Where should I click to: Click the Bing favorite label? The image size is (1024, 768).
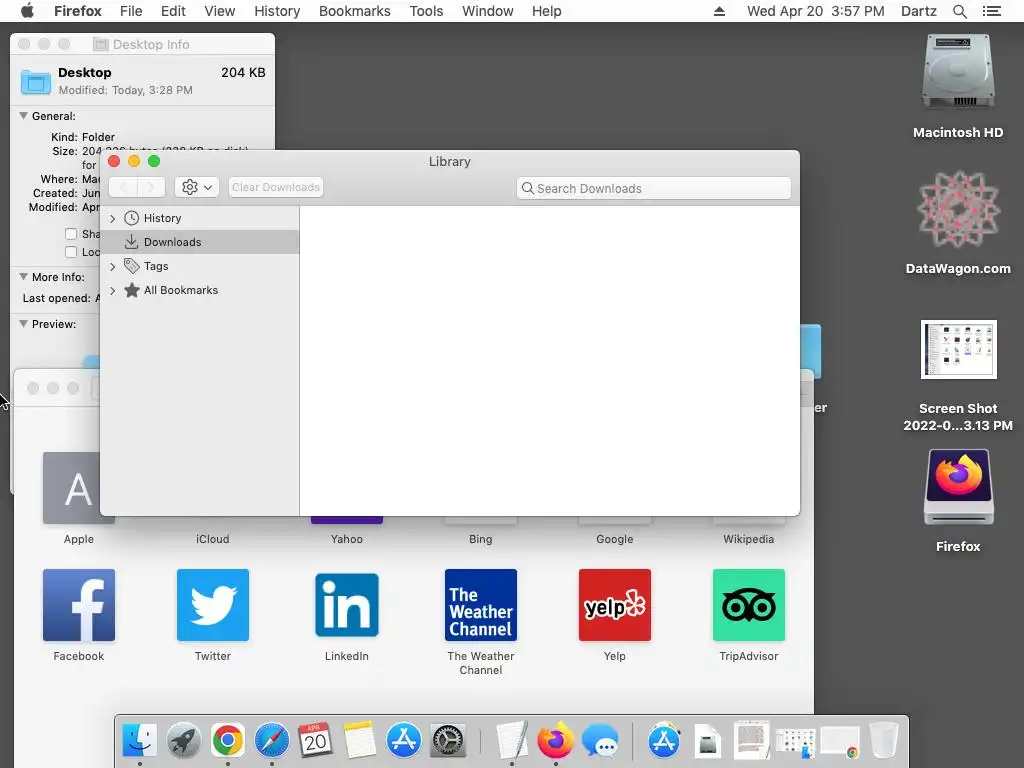(481, 539)
